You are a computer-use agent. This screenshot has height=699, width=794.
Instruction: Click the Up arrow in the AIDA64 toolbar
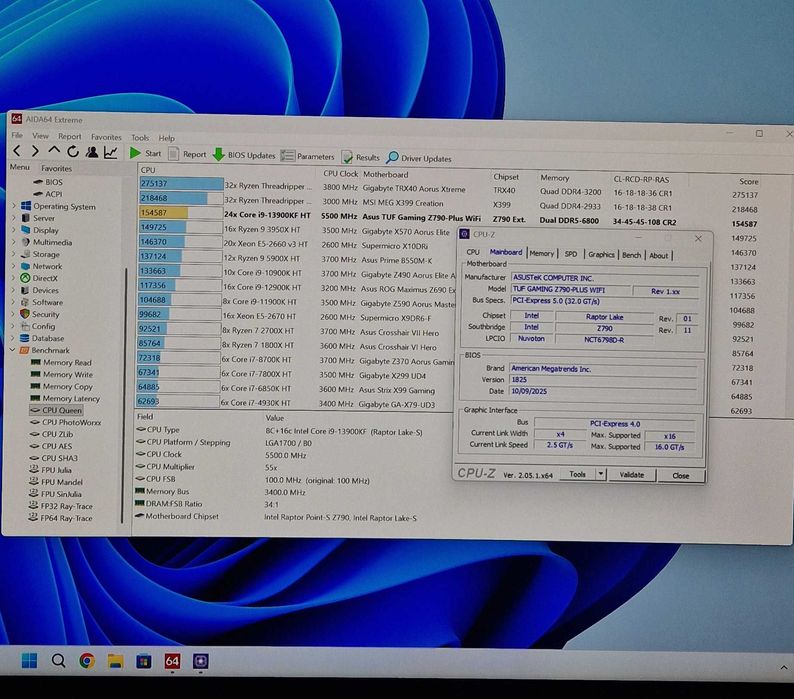54,151
